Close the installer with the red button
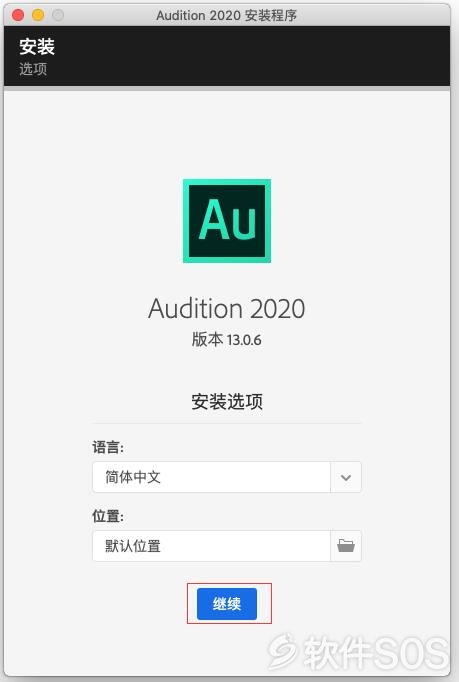 18,15
